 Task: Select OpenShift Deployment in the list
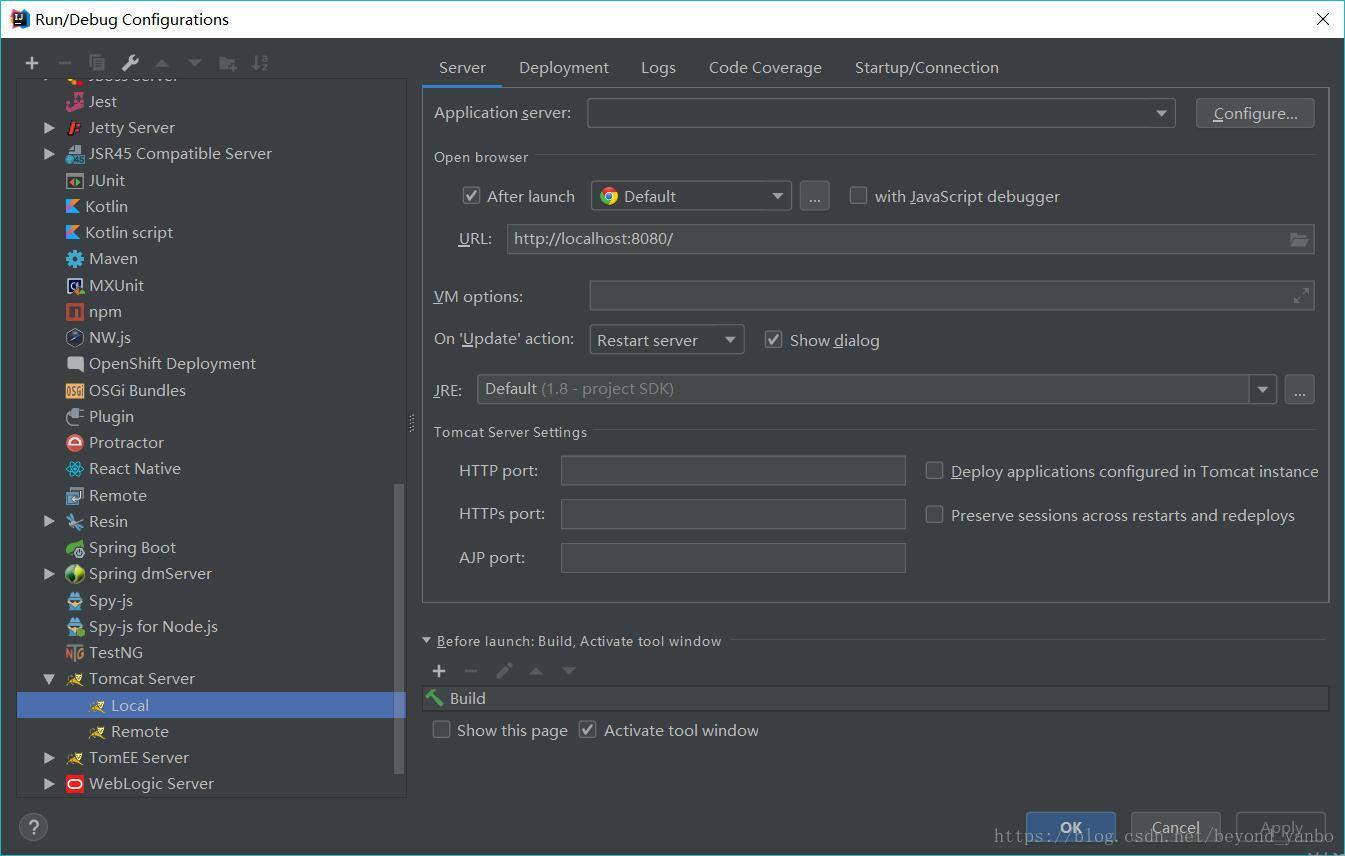point(160,363)
